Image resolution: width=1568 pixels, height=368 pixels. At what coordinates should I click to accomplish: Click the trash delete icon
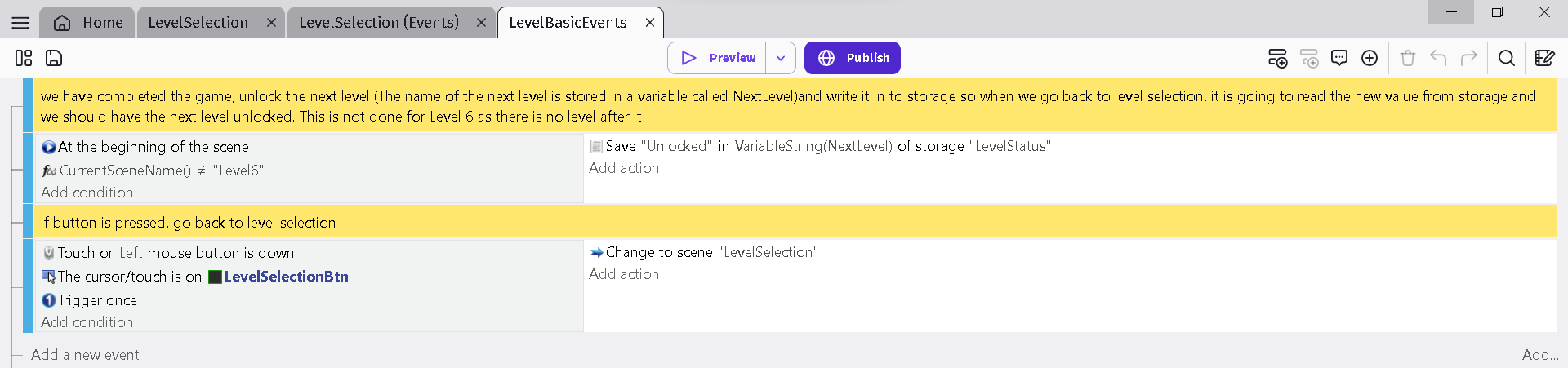pyautogui.click(x=1408, y=58)
